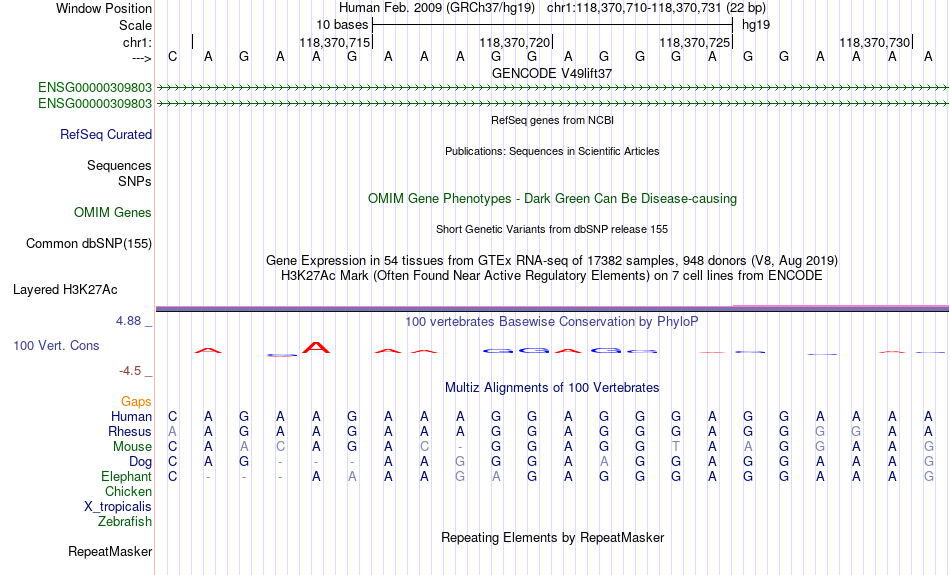Click the RefSeq genes from NCBI title
Screen dimensions: 950x575
click(553, 120)
